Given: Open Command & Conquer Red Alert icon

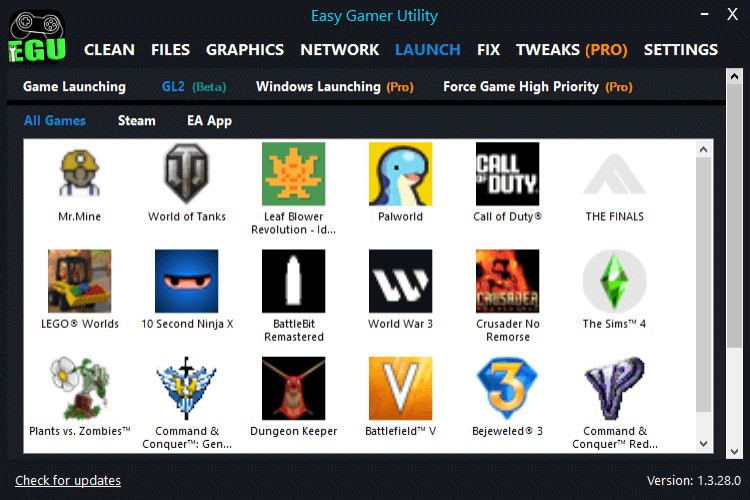Looking at the screenshot, I should 615,388.
